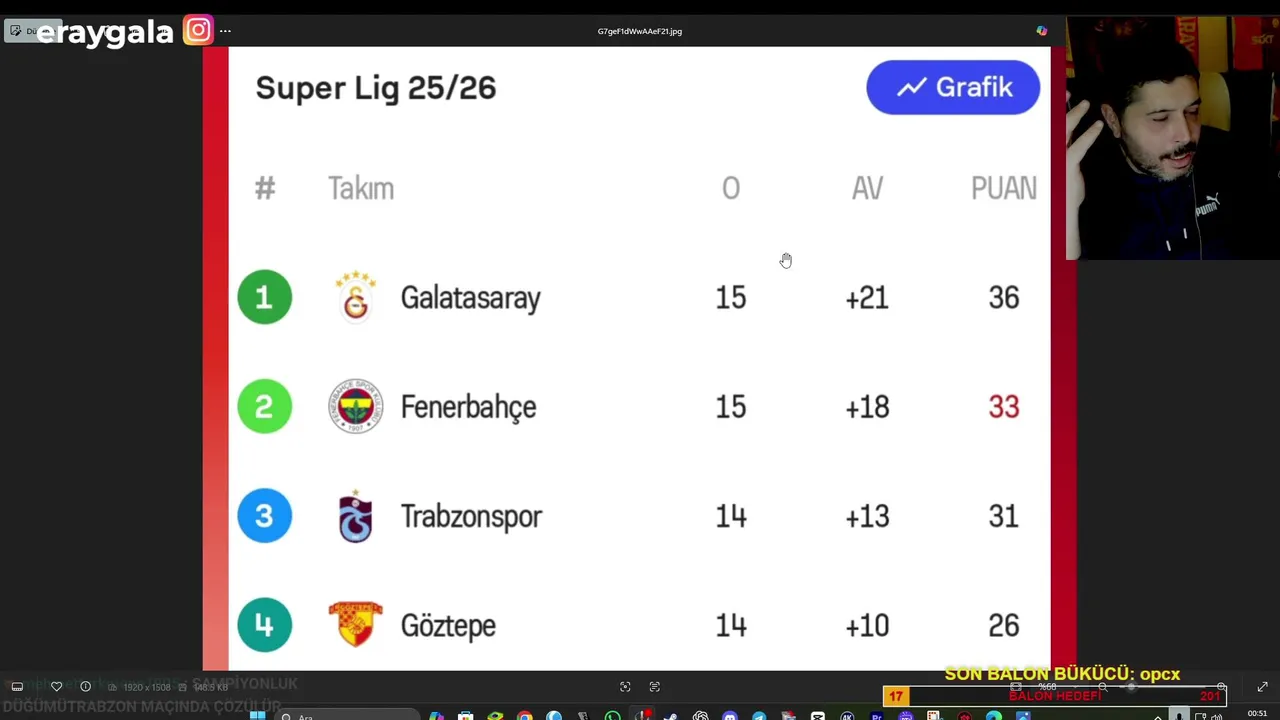The image size is (1280, 720).
Task: Click the Trabzonspor club logo
Action: pos(355,517)
